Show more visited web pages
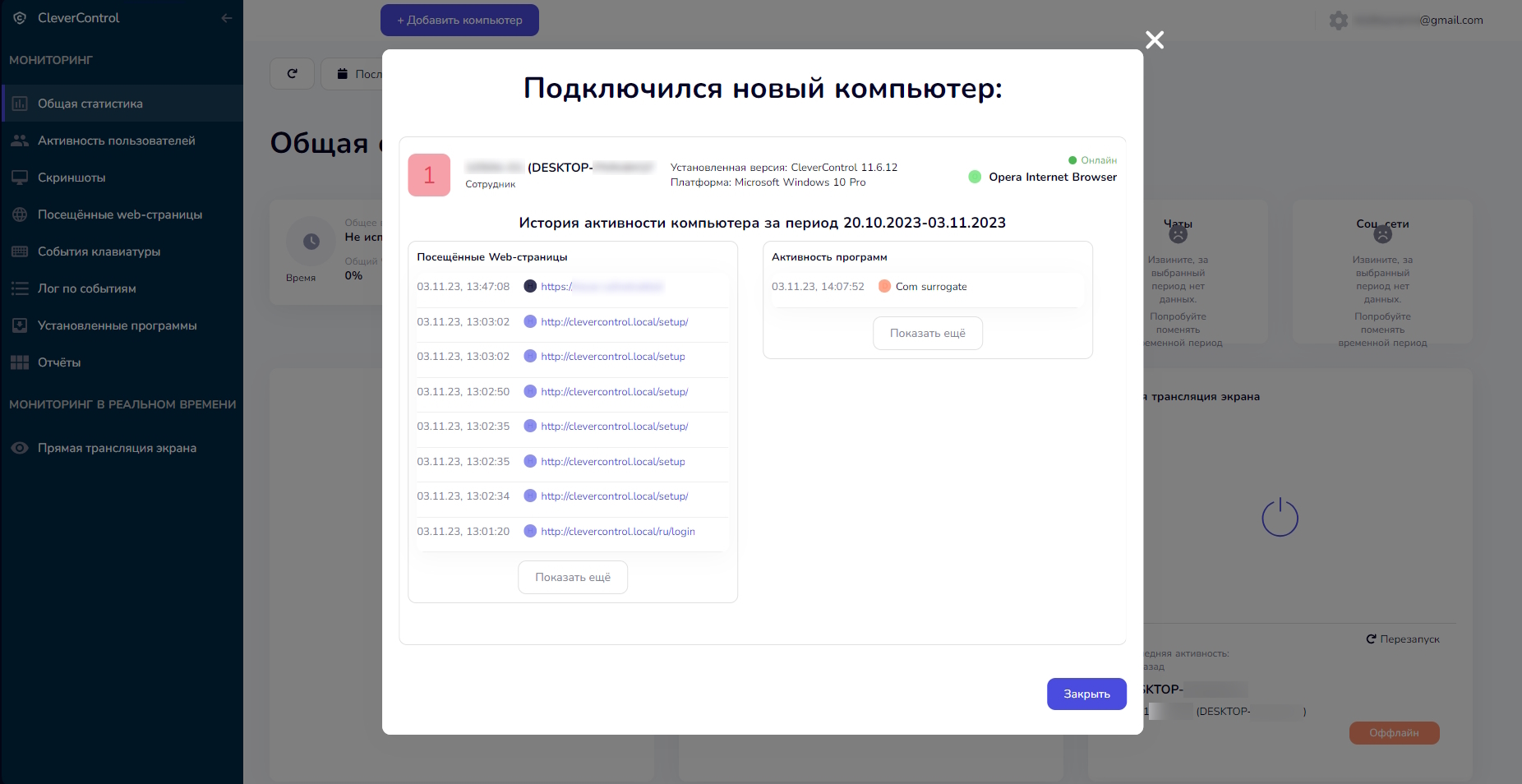The image size is (1522, 784). pos(573,578)
